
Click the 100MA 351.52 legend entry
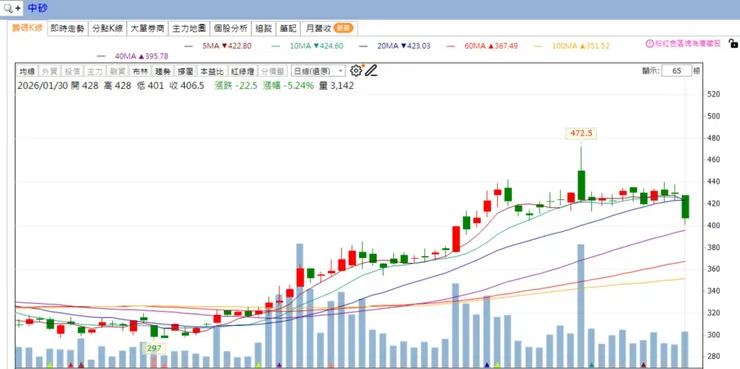coord(572,46)
